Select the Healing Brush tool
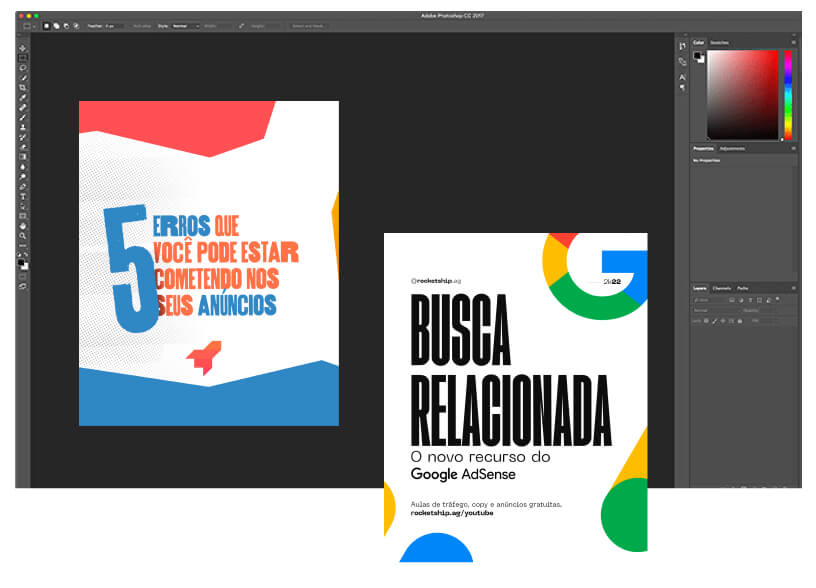 pos(22,107)
